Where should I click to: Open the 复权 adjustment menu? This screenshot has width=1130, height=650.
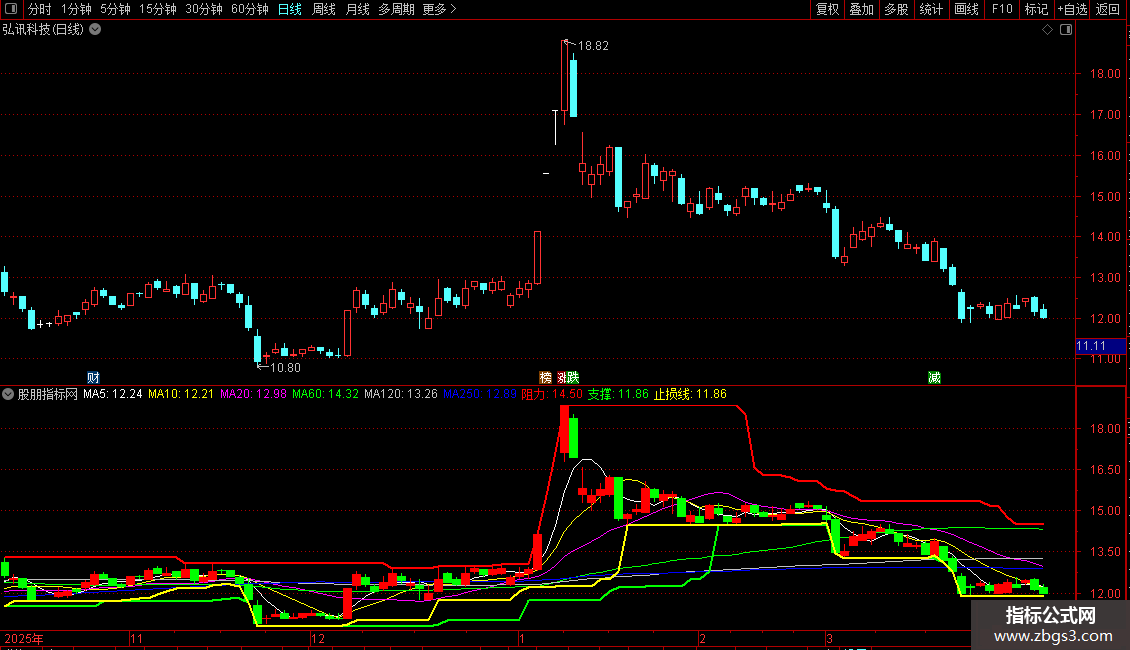tap(827, 9)
